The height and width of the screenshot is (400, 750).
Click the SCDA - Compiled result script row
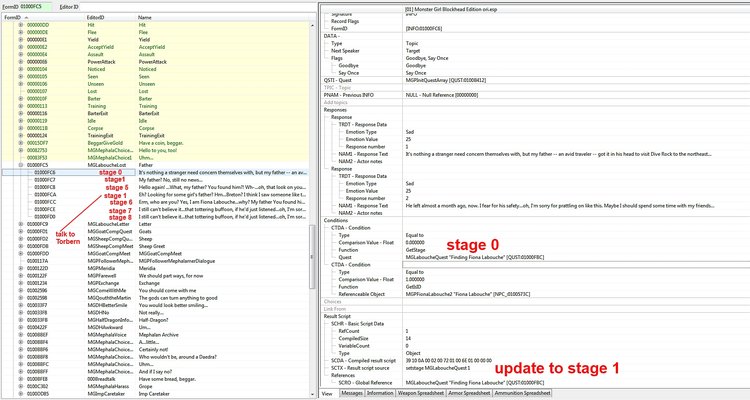[535, 361]
